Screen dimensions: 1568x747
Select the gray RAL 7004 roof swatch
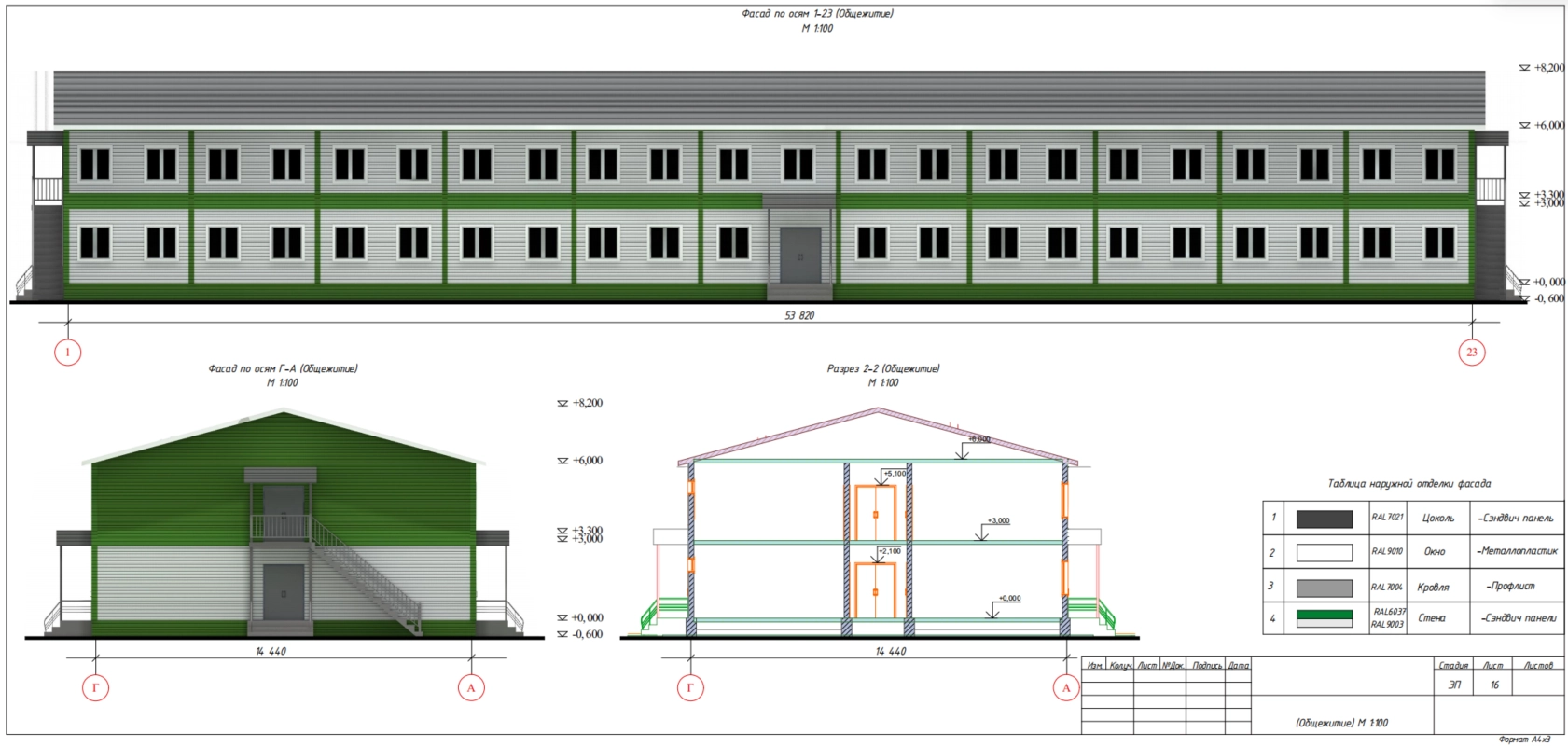[1324, 588]
